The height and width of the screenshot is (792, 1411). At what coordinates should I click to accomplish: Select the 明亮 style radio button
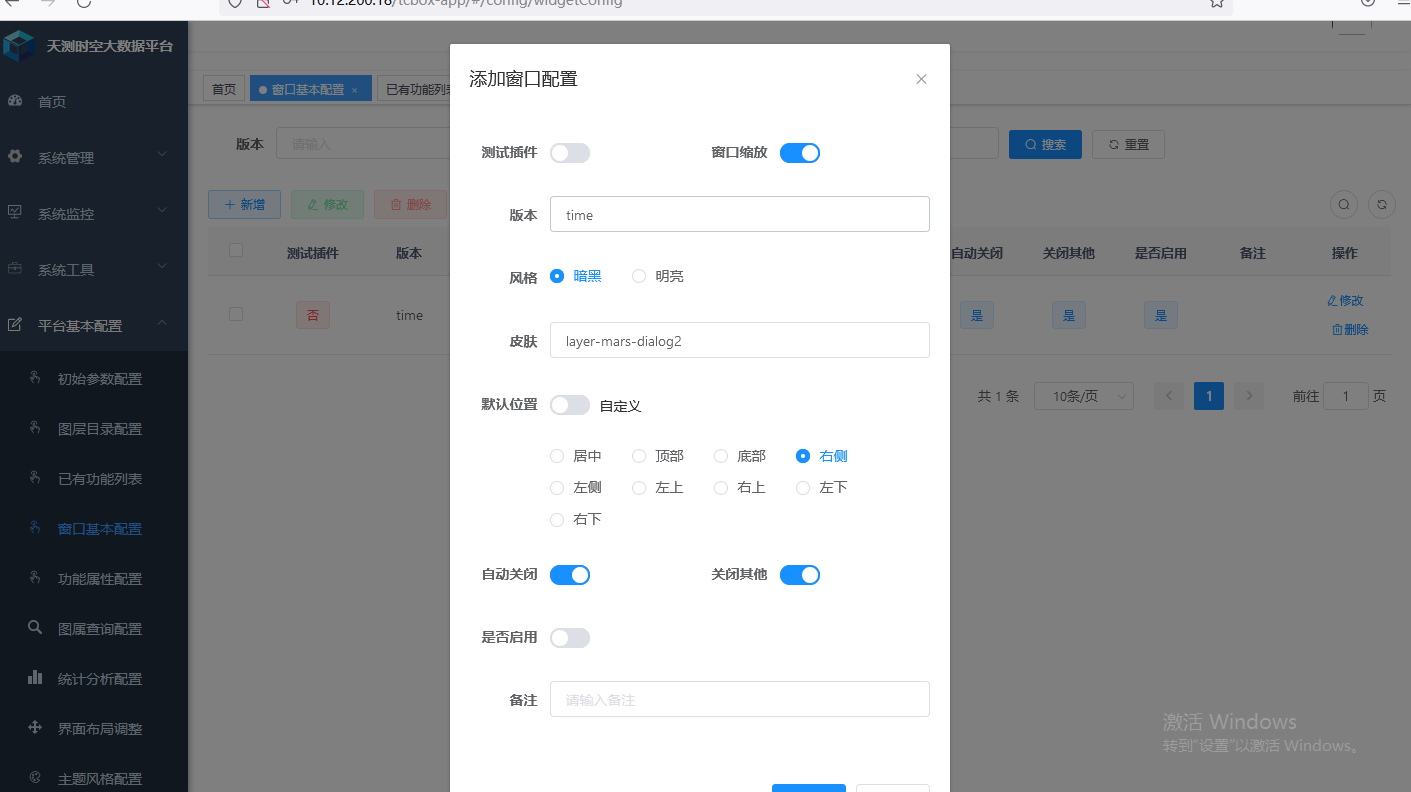click(638, 276)
